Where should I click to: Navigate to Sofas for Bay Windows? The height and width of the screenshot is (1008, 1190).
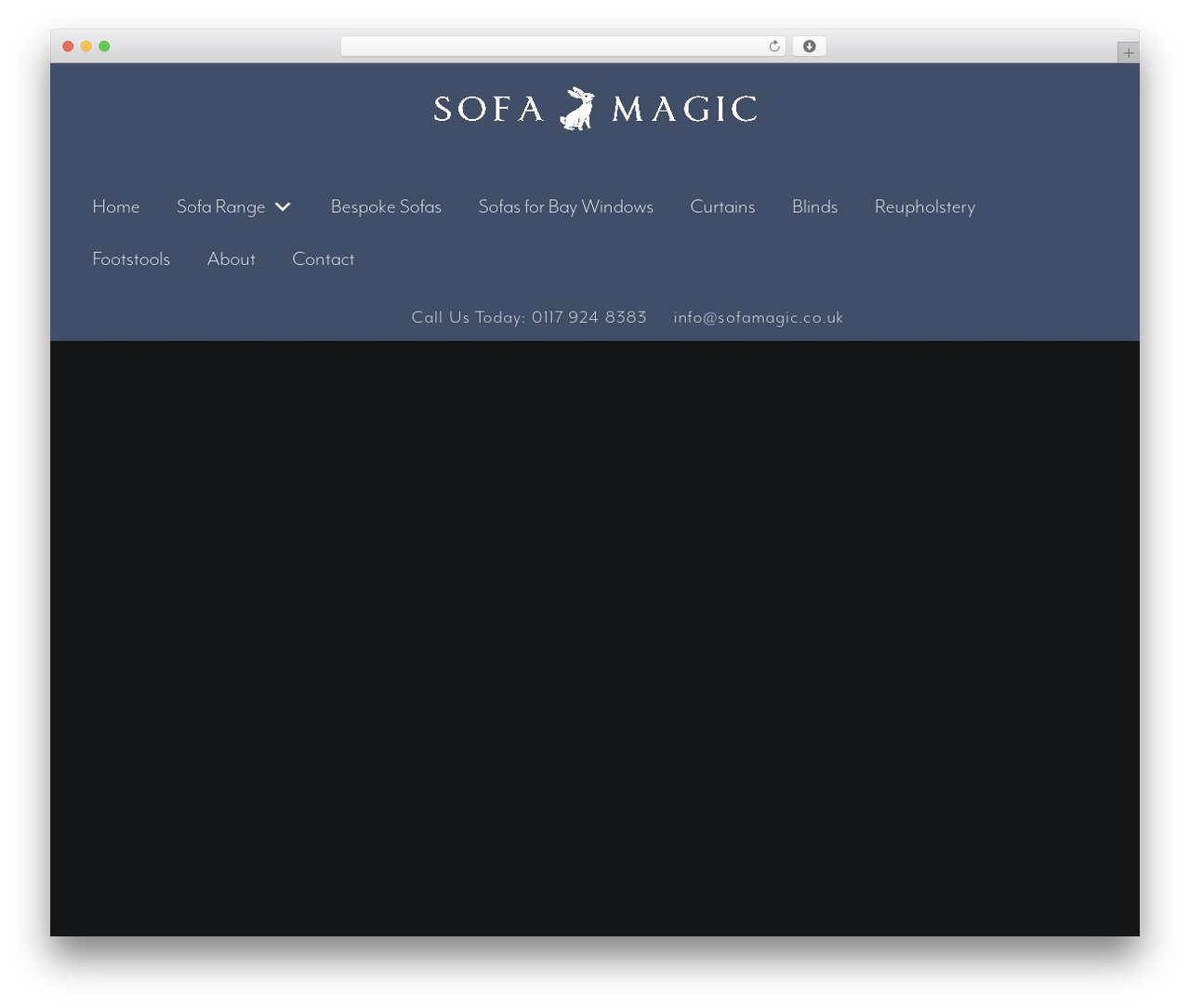[x=565, y=206]
